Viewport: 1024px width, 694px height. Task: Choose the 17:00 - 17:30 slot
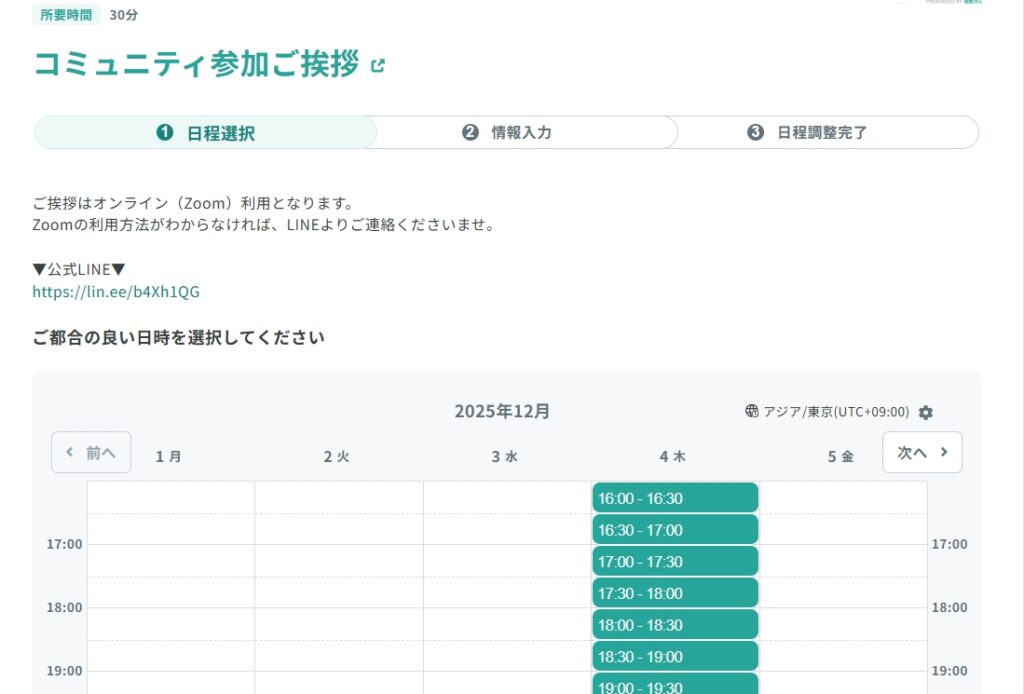pos(675,562)
